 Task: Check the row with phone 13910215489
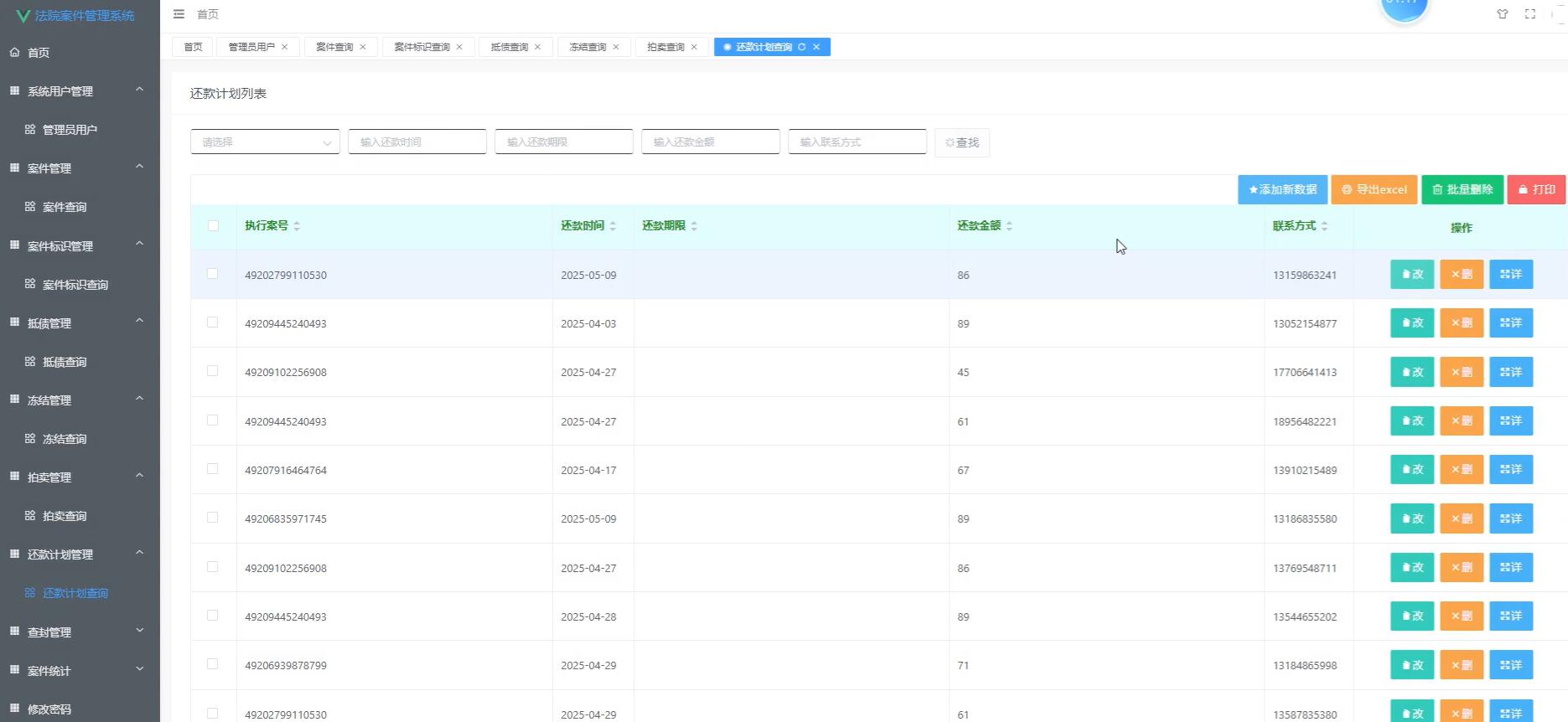pyautogui.click(x=212, y=469)
